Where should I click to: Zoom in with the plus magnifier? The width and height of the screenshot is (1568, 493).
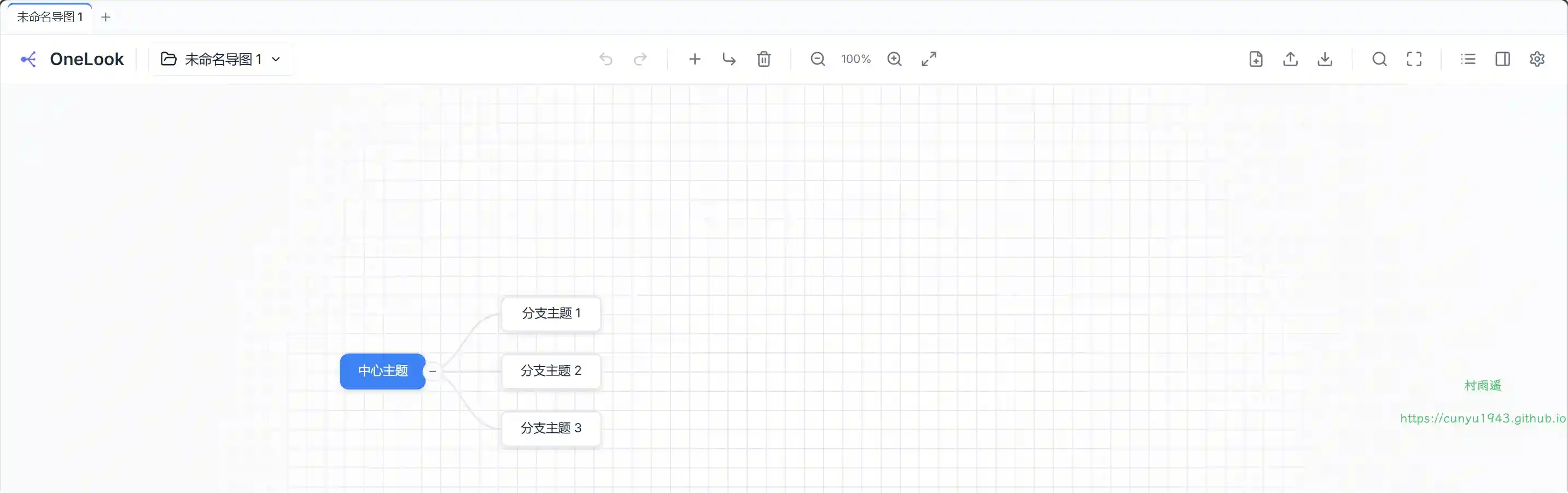pyautogui.click(x=894, y=59)
